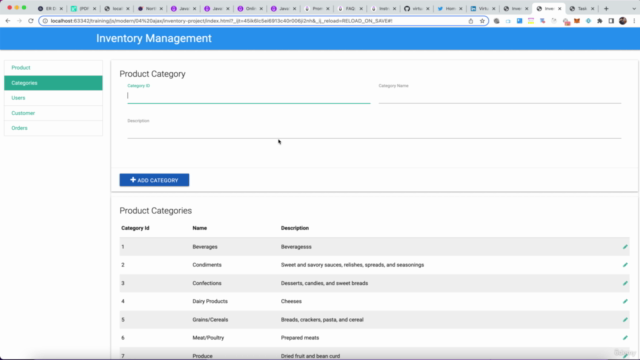The image size is (640, 360).
Task: Click the Cheeses description text
Action: point(291,301)
